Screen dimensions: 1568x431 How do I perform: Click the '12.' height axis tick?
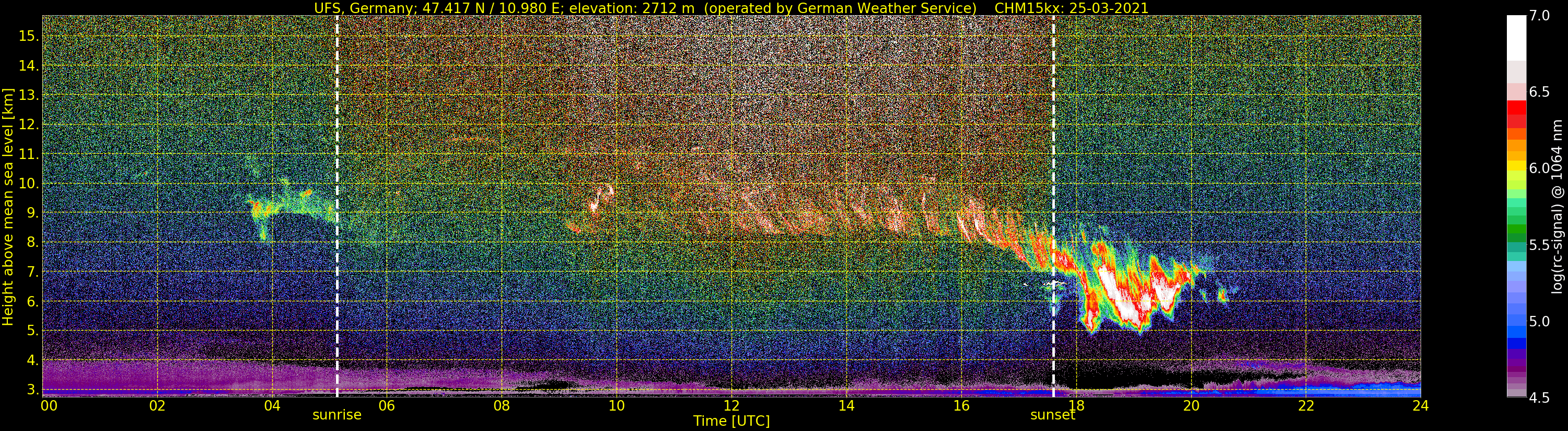(29, 124)
